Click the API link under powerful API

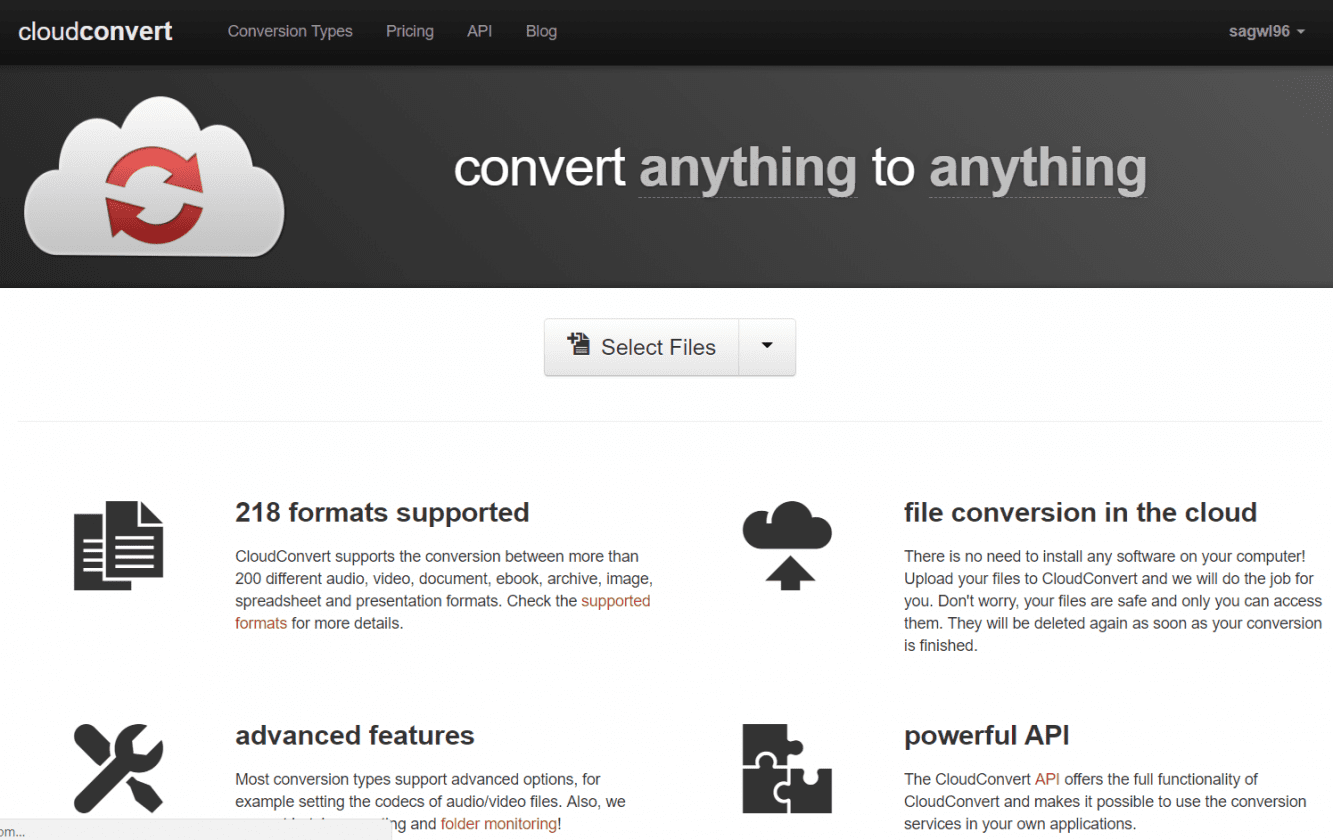[x=1046, y=778]
